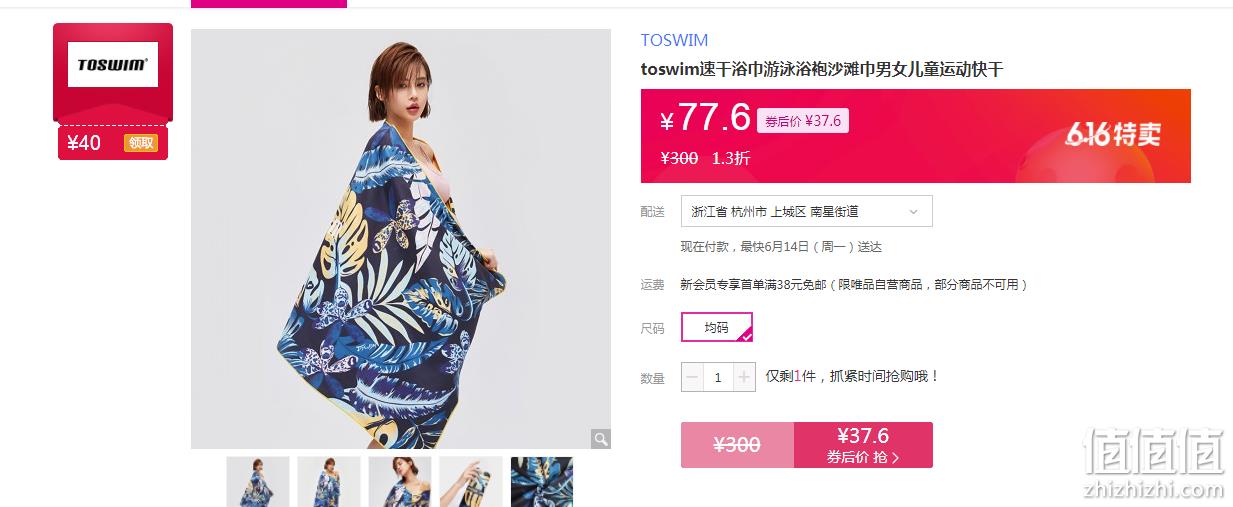This screenshot has height=507, width=1233.
Task: Select the second product thumbnail
Action: click(x=329, y=482)
